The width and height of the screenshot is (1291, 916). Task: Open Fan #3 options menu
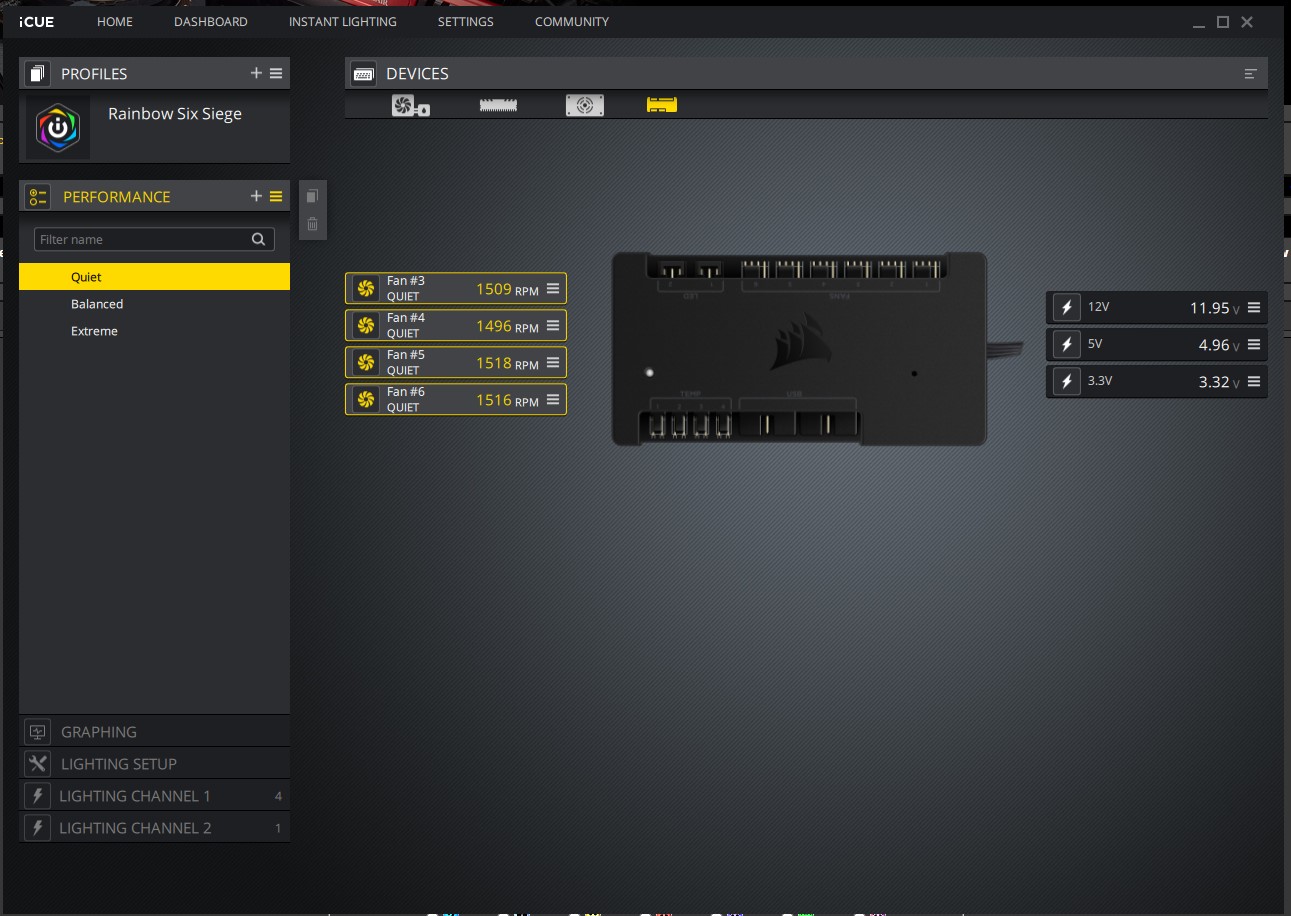point(553,288)
